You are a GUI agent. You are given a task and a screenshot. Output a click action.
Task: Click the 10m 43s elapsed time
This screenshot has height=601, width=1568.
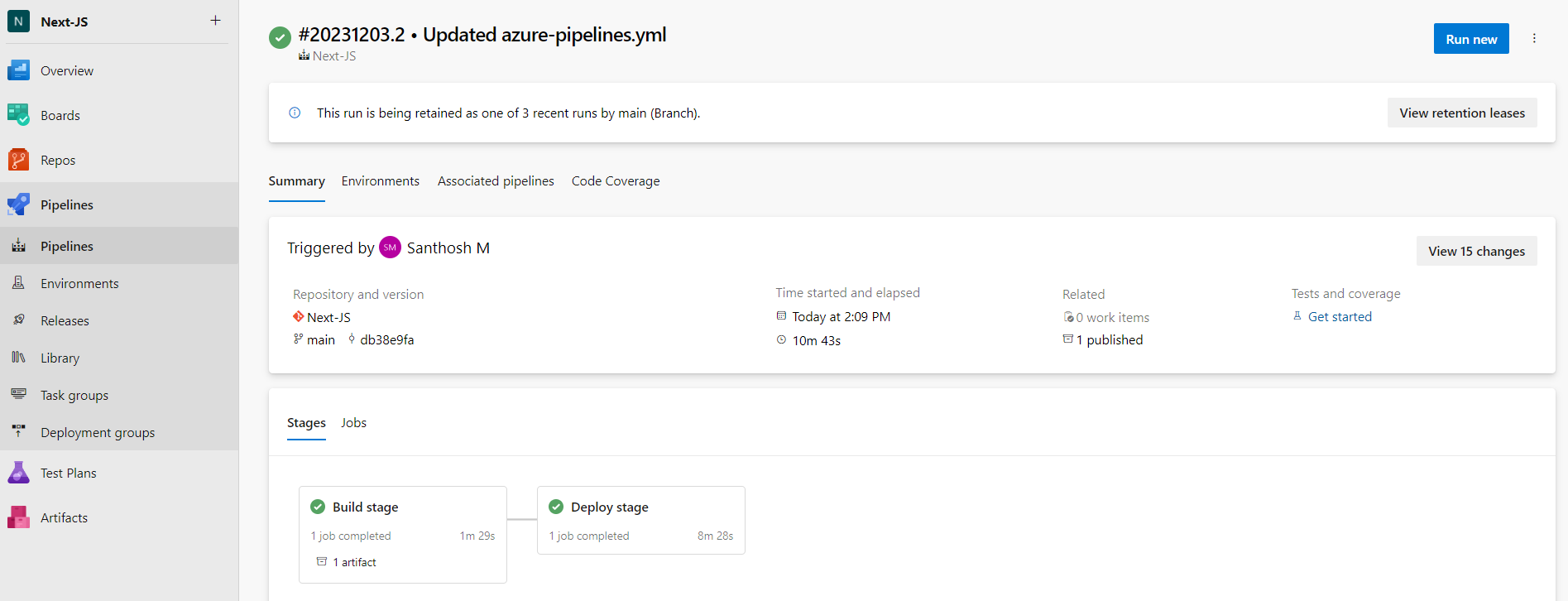tap(816, 340)
